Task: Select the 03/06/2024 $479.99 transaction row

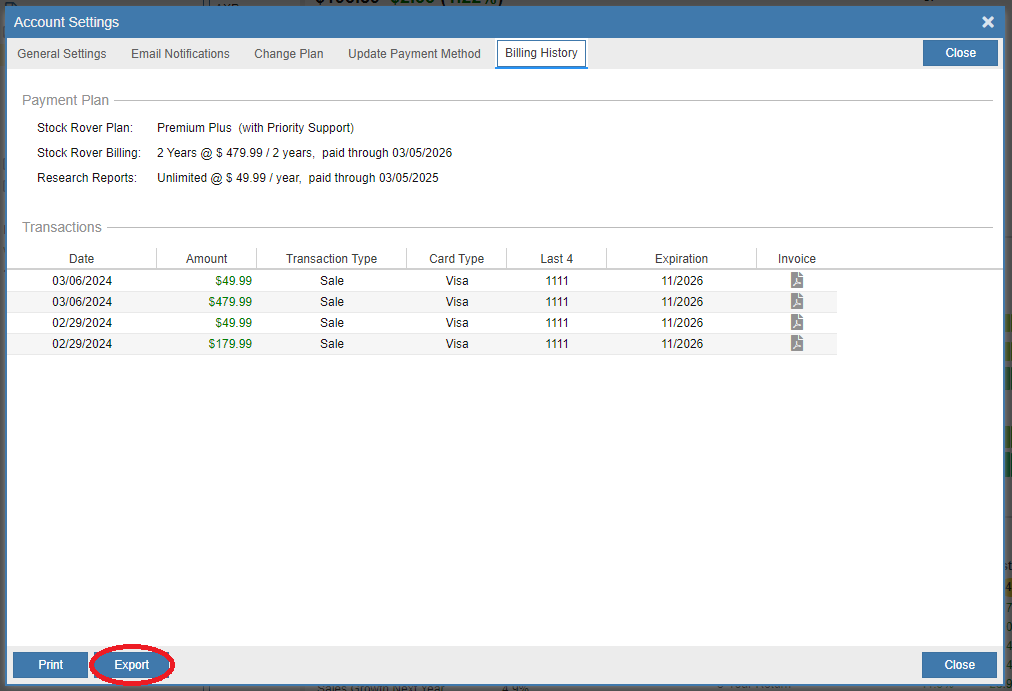Action: click(x=400, y=301)
